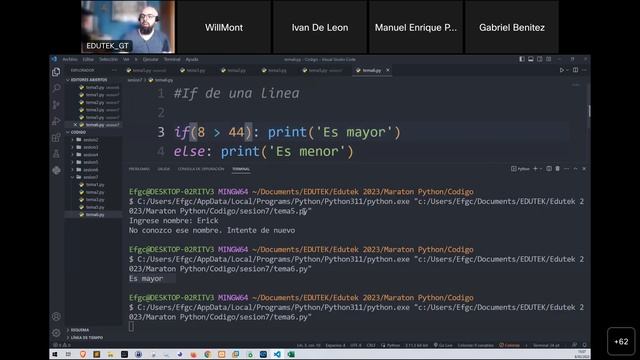Click the UTF-8 encoding status item

356,345
